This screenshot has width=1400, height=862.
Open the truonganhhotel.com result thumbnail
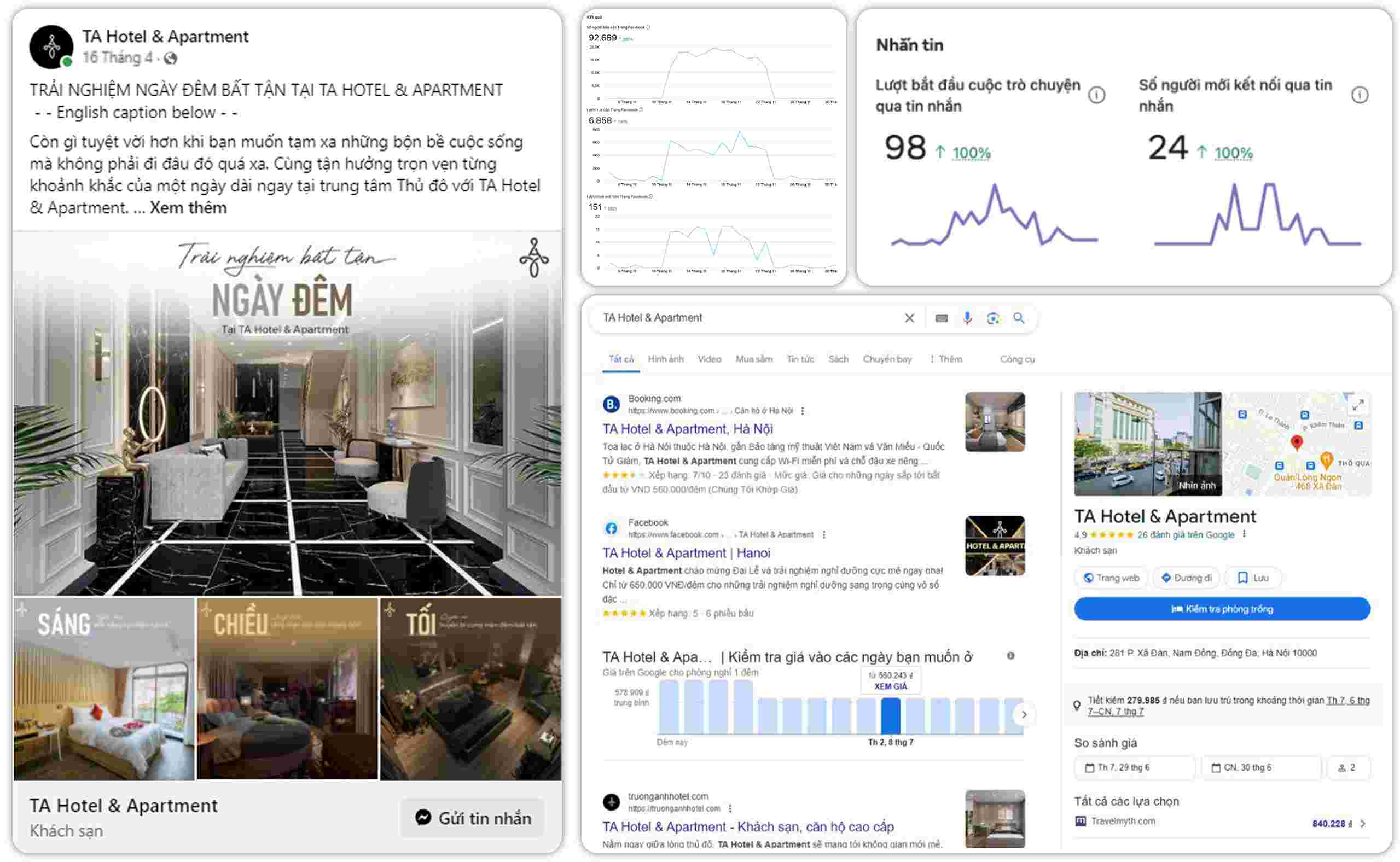click(x=995, y=819)
